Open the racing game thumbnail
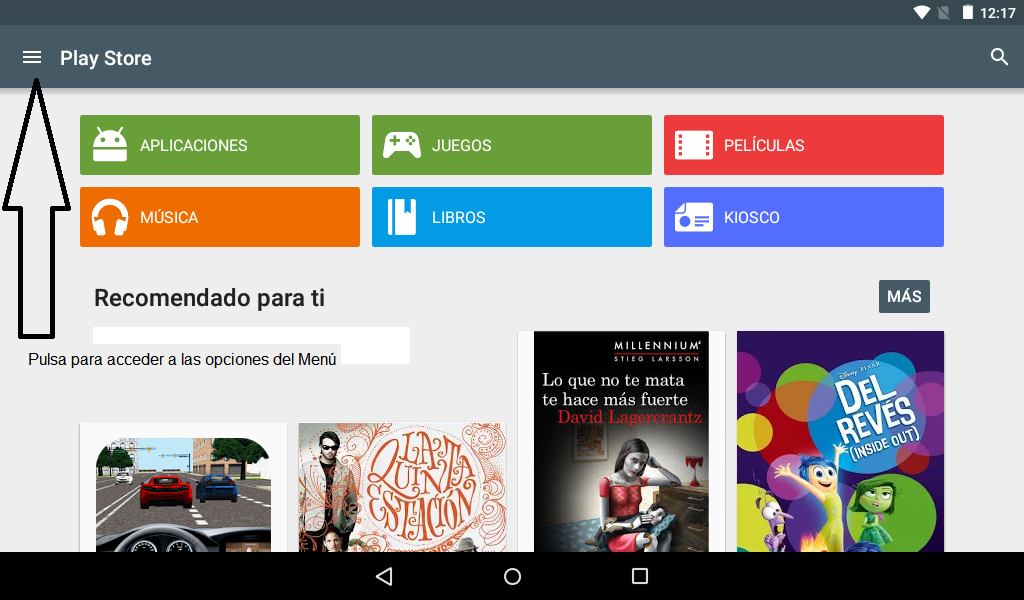 coord(183,492)
